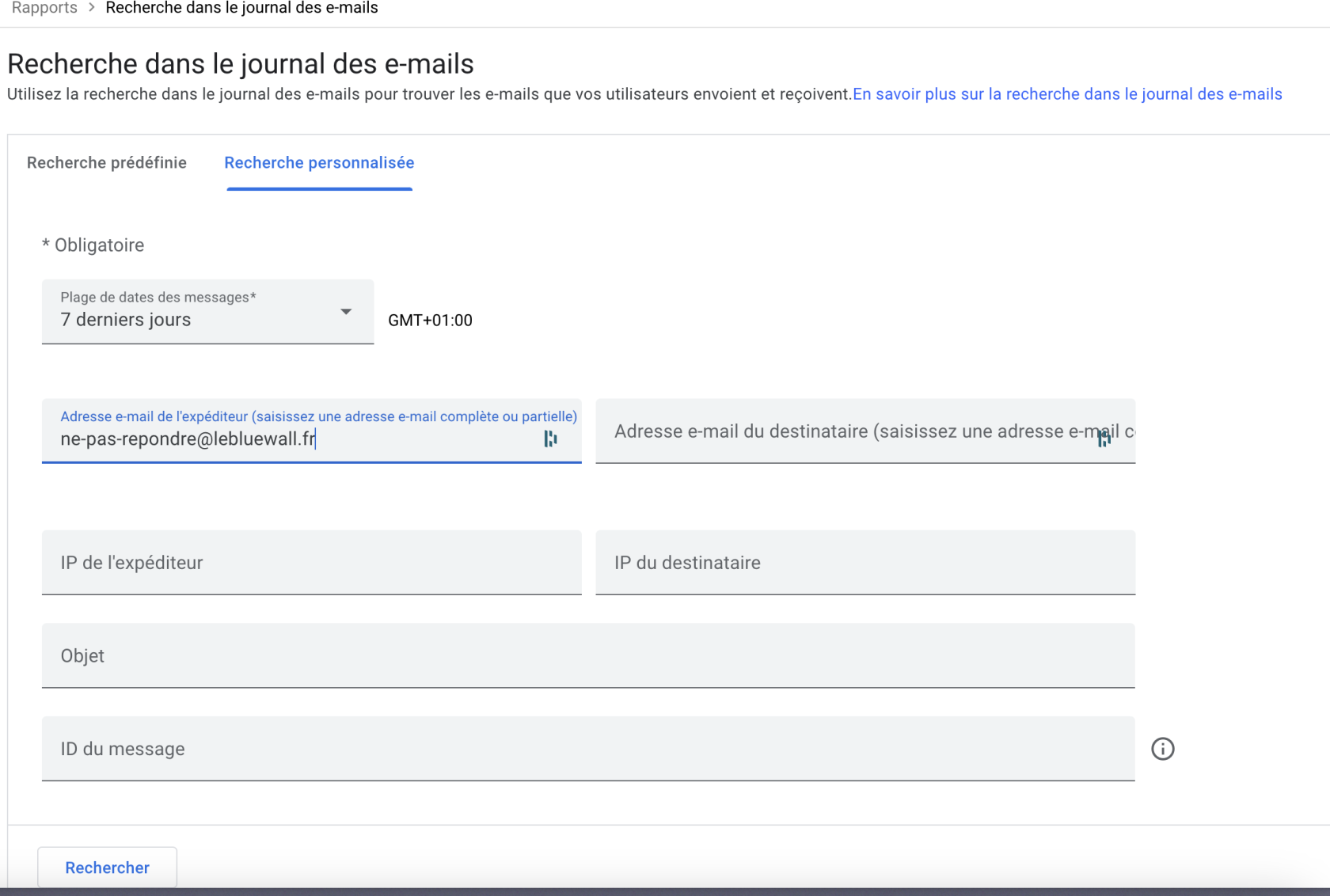This screenshot has height=896, width=1330.
Task: Click the page heading Recherche dans le journal des e-mails
Action: coord(241,63)
